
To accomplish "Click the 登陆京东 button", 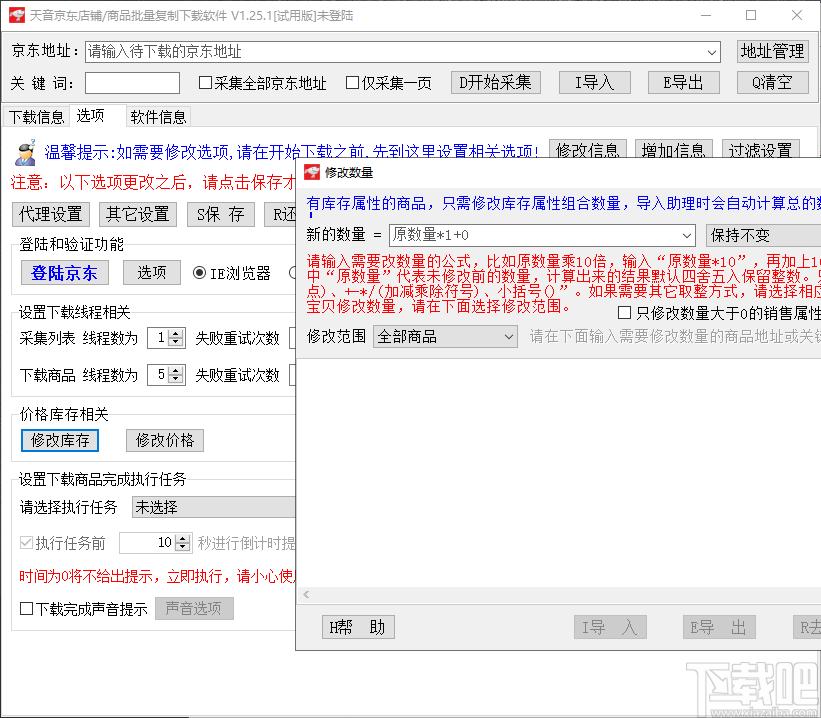I will [64, 273].
